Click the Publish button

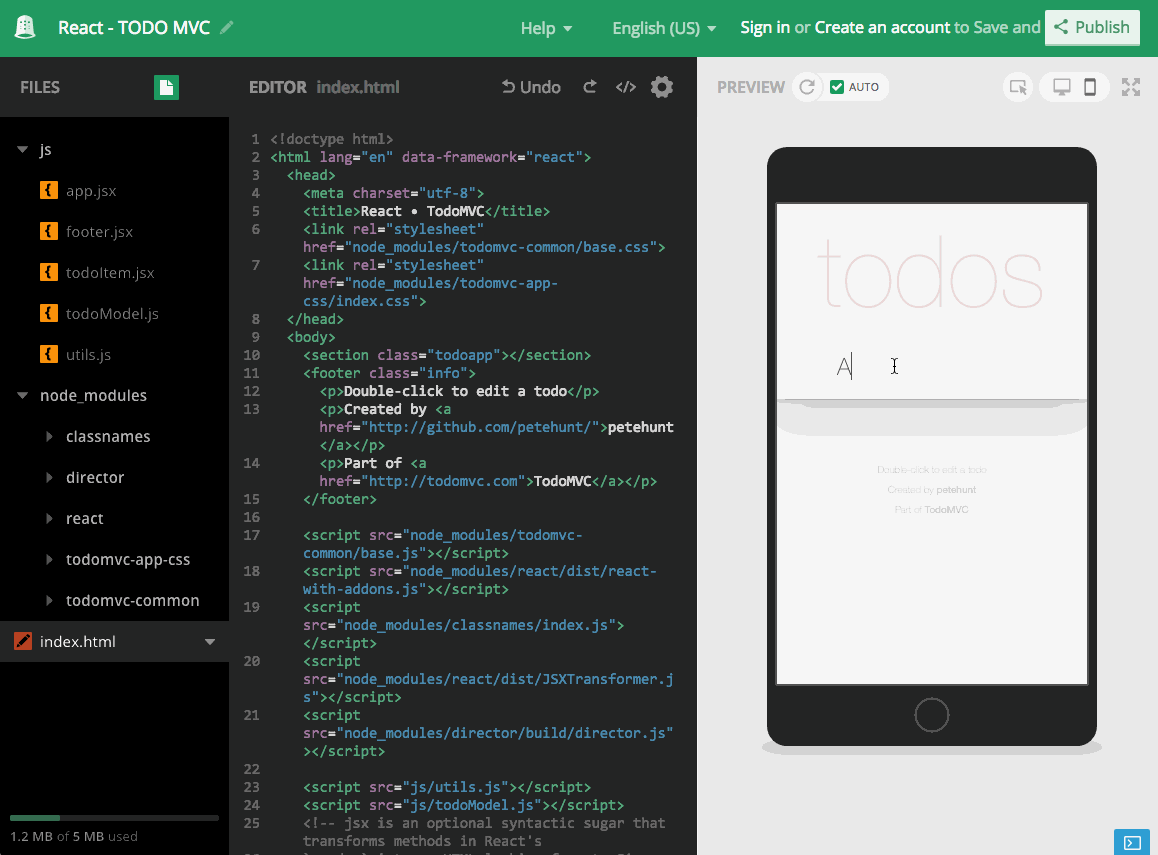coord(1092,28)
